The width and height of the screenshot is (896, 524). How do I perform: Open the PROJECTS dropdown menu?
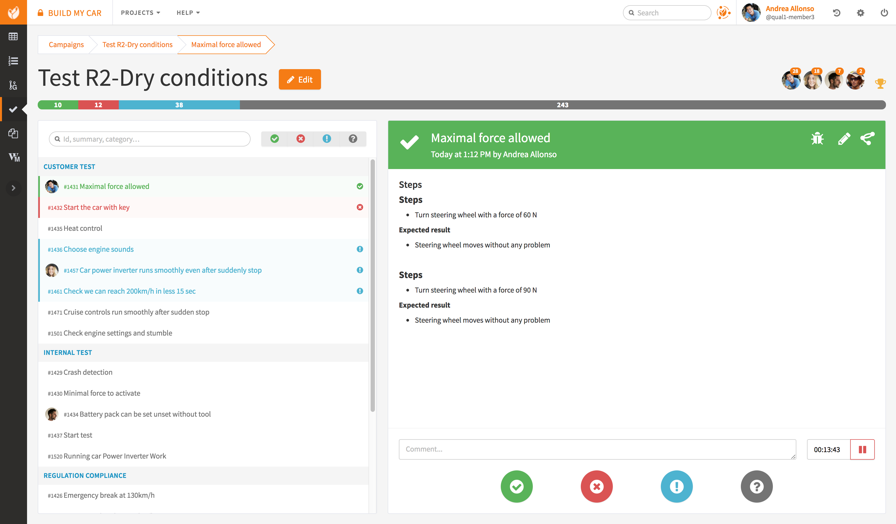[x=140, y=13]
